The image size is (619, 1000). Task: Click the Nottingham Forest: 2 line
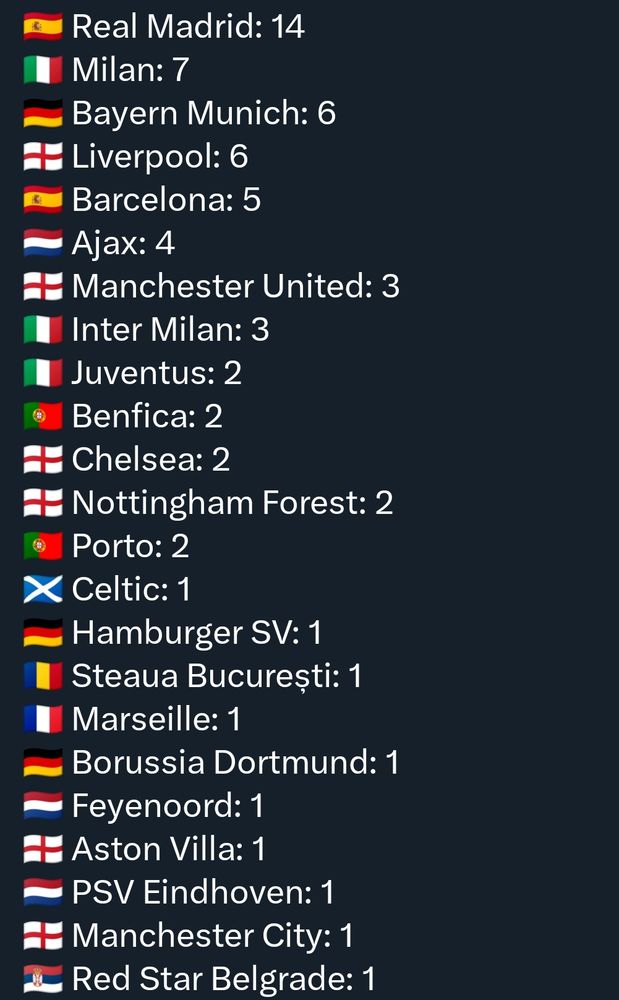[232, 503]
